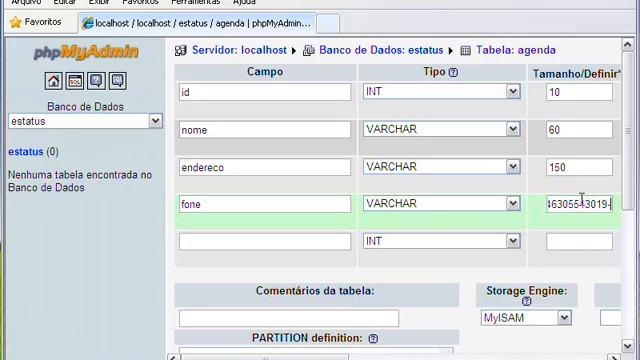Click the size input containing 150
Viewport: 640px width, 360px height.
click(580, 167)
